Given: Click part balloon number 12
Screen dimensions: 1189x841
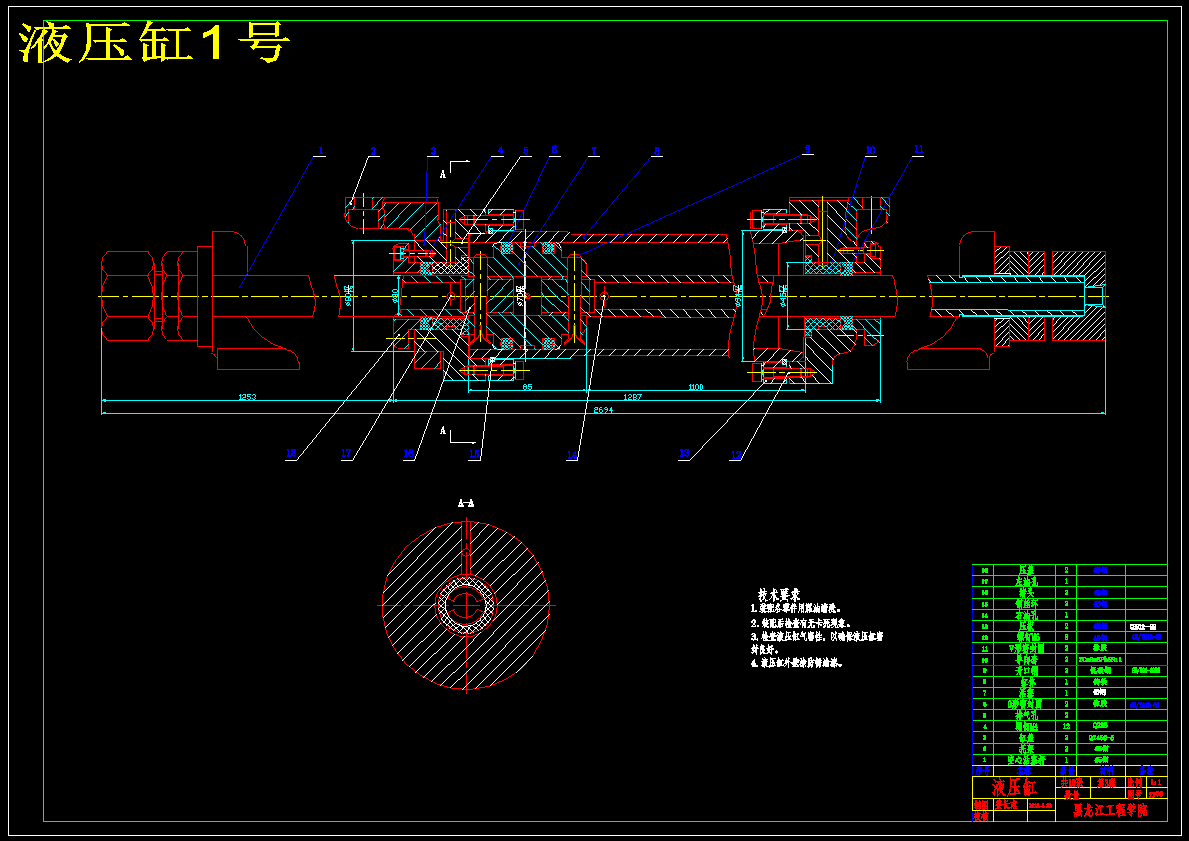Looking at the screenshot, I should pos(736,455).
